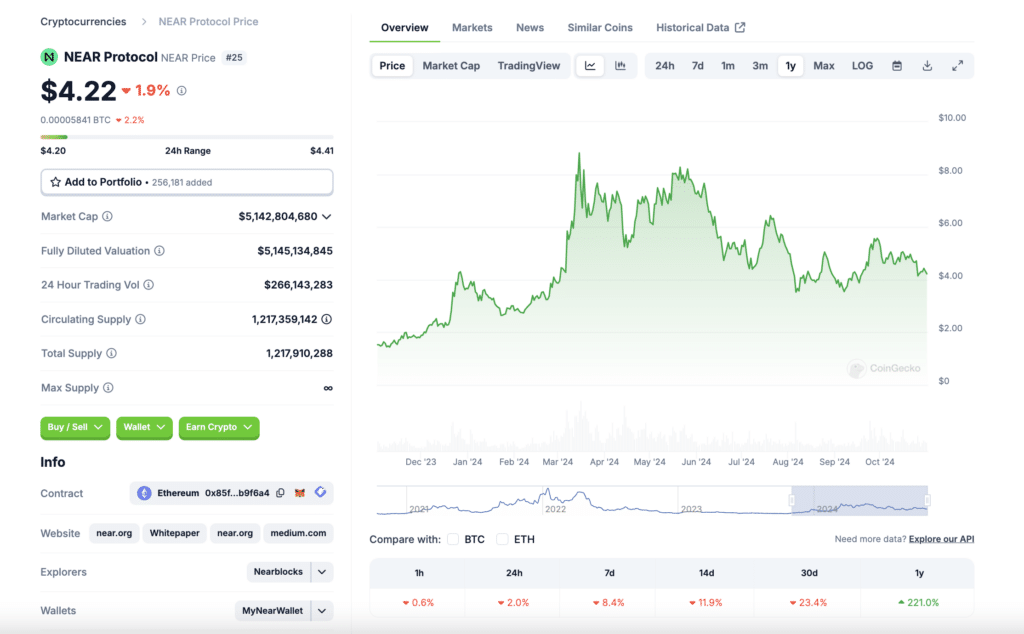Open the Whitepaper link

coord(174,533)
